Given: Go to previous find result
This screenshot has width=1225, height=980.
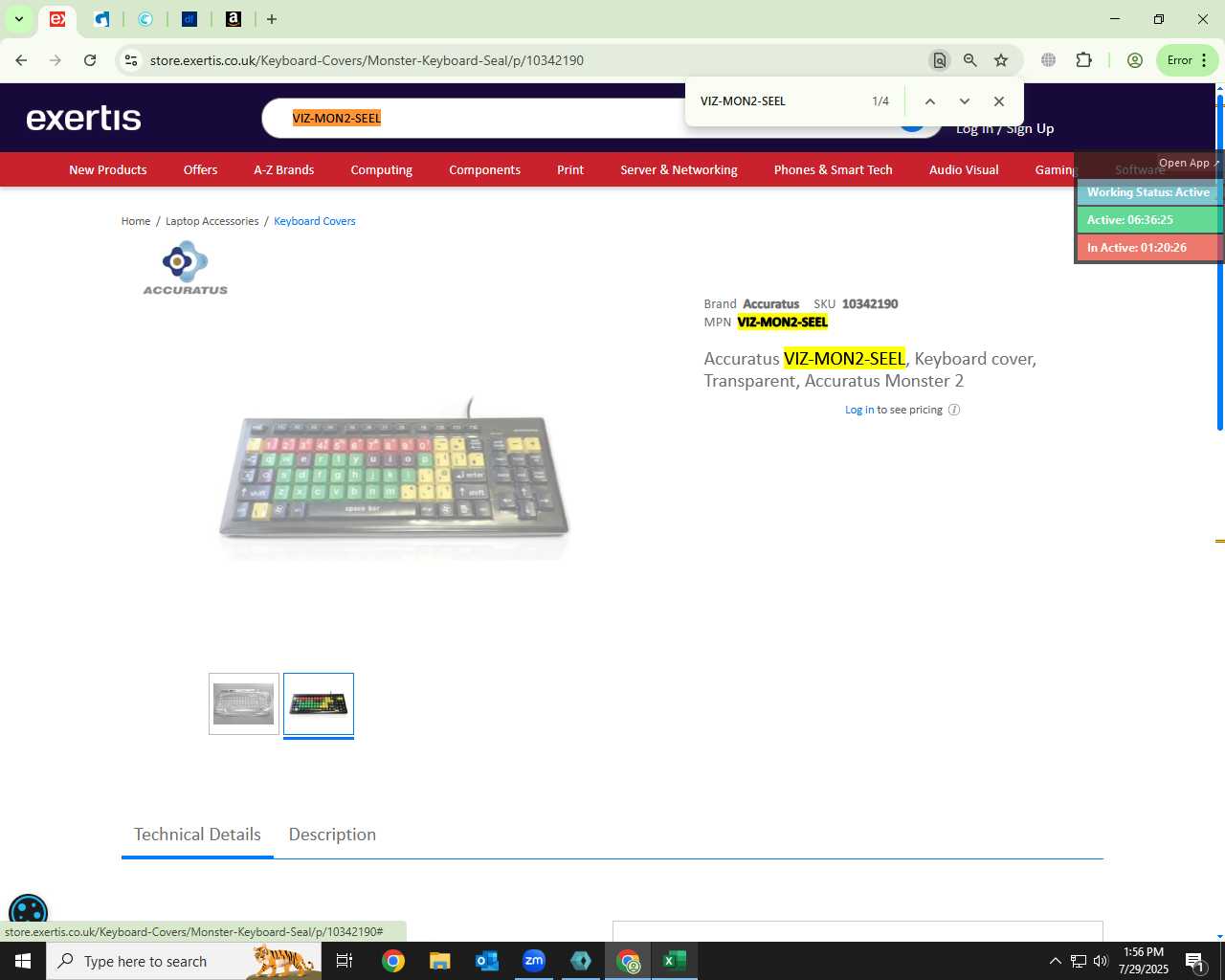Looking at the screenshot, I should click(x=929, y=101).
